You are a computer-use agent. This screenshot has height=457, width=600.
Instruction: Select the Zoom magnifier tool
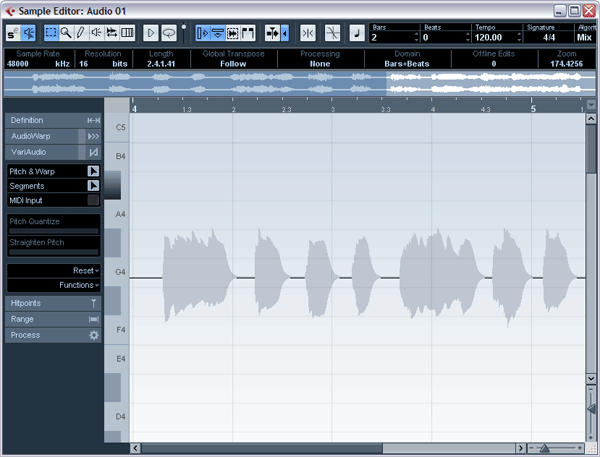point(65,34)
